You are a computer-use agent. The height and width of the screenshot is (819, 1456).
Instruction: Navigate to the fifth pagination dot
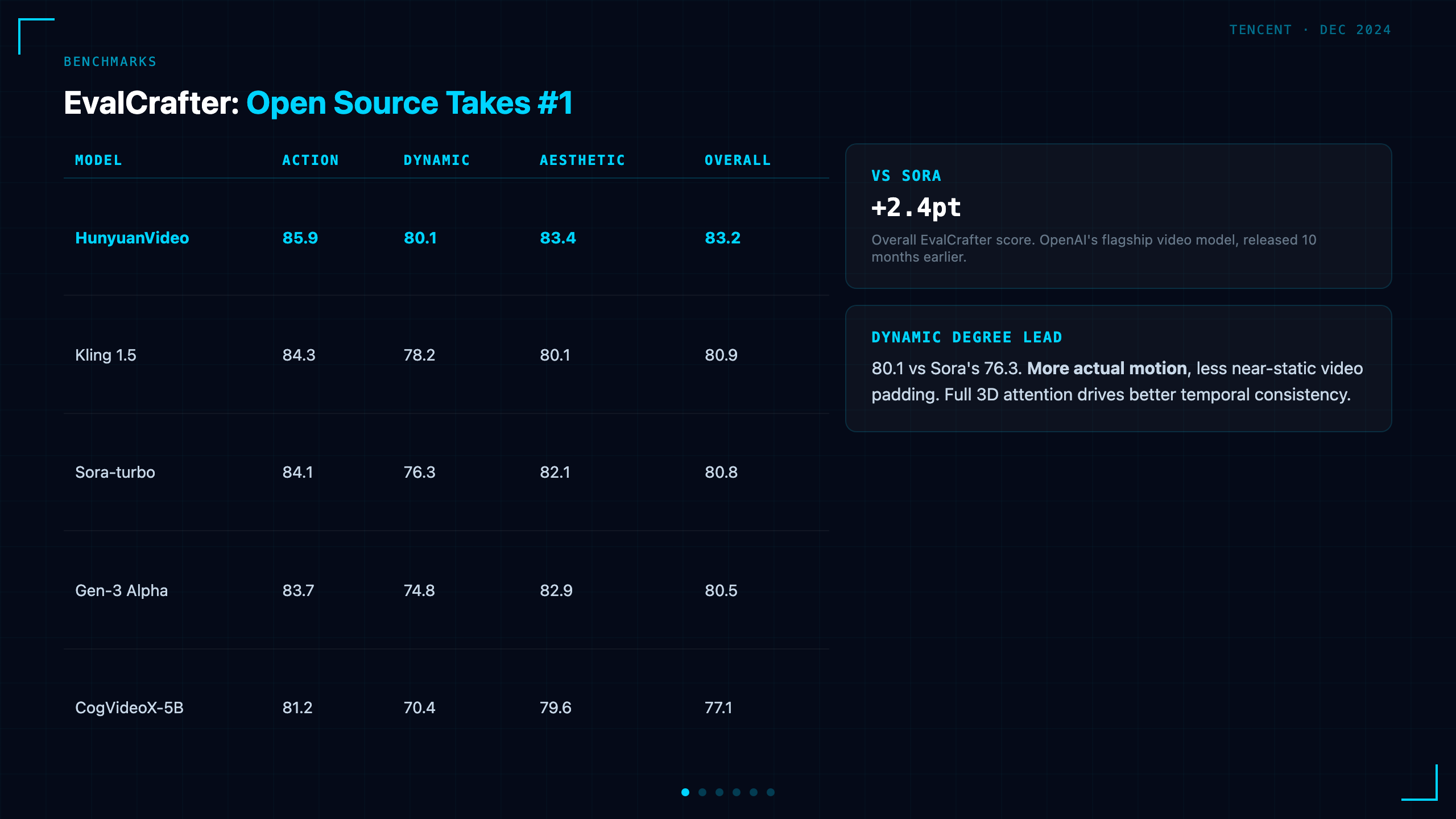coord(754,792)
